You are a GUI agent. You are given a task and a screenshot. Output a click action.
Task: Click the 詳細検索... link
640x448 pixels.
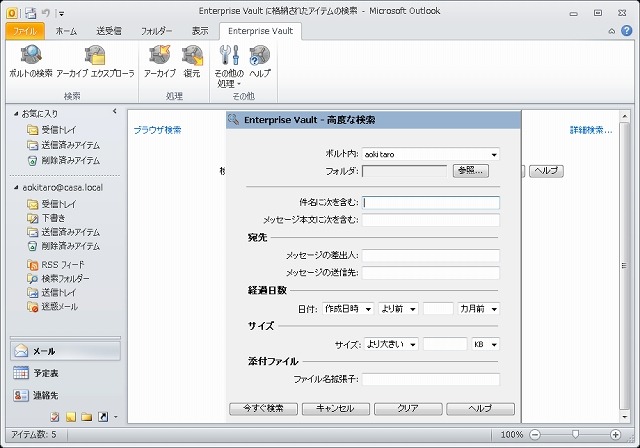[591, 130]
